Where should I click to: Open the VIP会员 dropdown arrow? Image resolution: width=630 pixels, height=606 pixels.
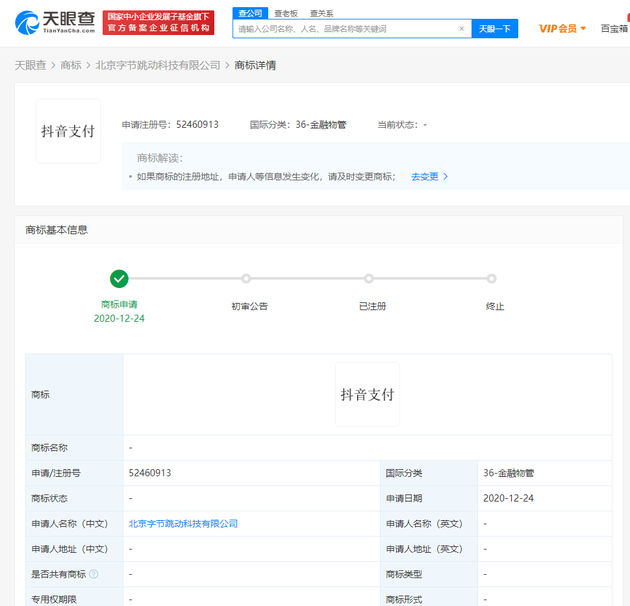583,29
